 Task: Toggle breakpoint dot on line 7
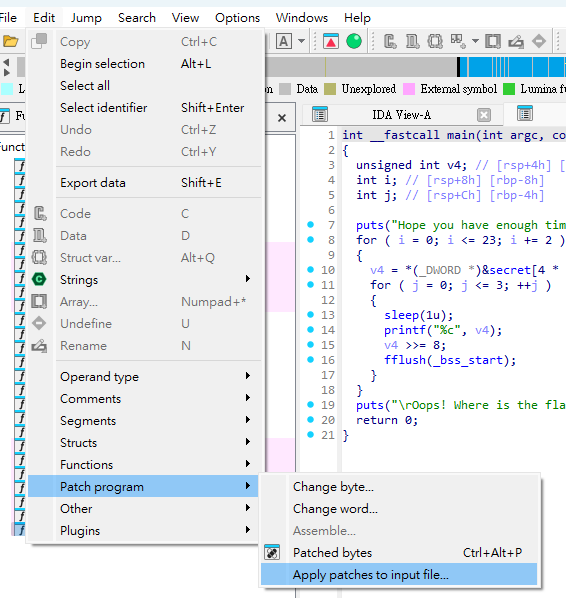point(310,225)
